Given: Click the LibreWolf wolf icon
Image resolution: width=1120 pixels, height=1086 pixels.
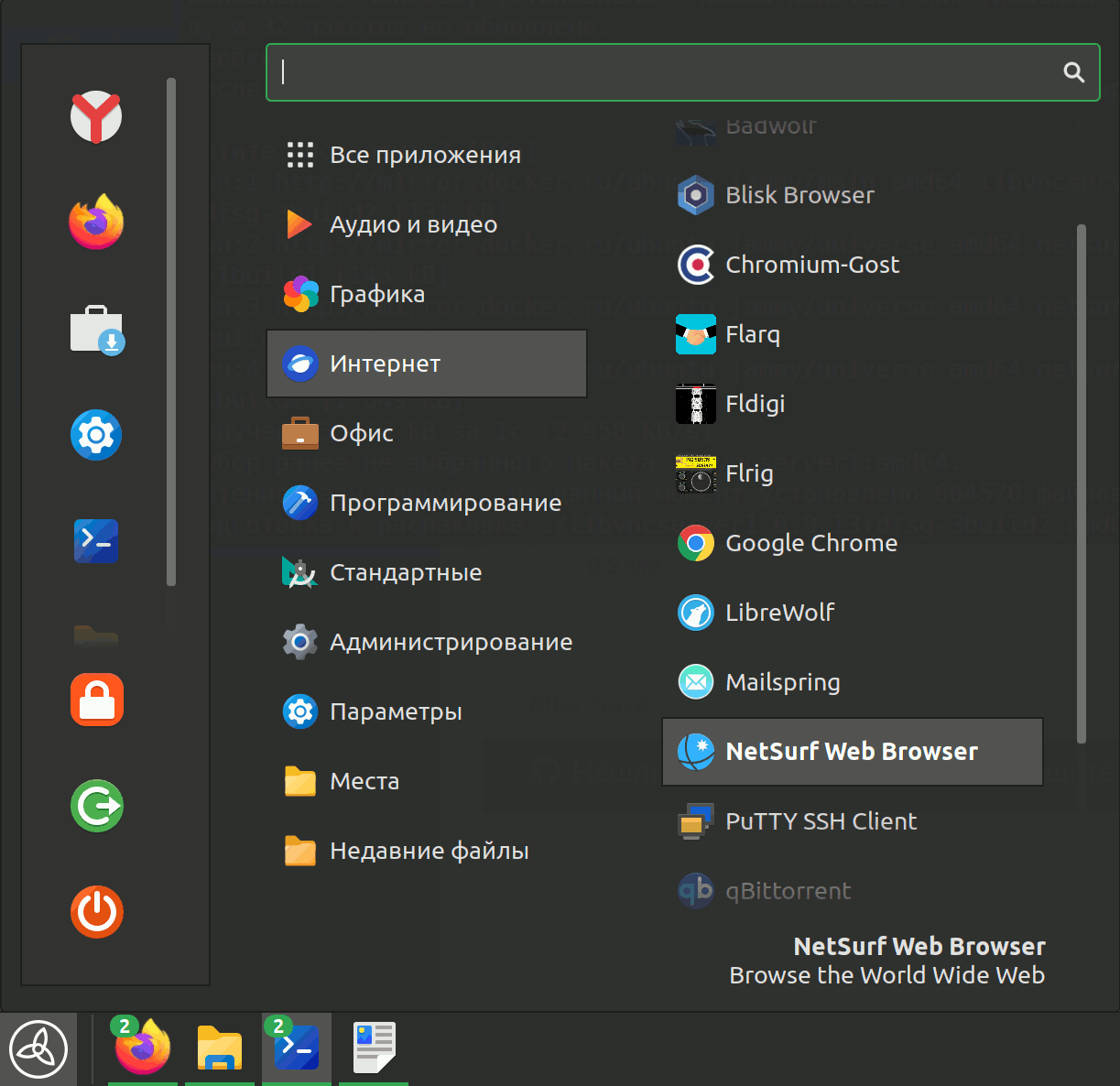Looking at the screenshot, I should [696, 613].
